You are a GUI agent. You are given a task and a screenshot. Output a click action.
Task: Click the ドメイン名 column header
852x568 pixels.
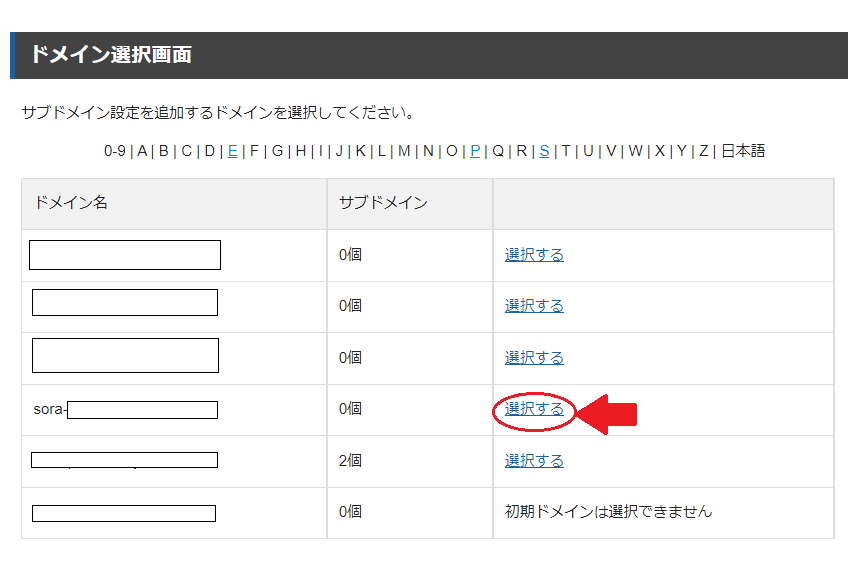[71, 203]
